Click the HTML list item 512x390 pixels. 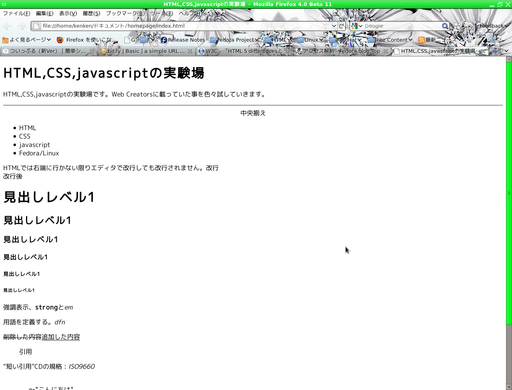pyautogui.click(x=27, y=128)
